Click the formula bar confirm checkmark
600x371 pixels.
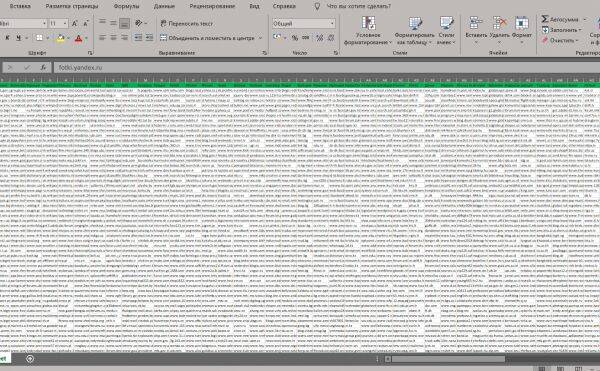click(x=27, y=67)
